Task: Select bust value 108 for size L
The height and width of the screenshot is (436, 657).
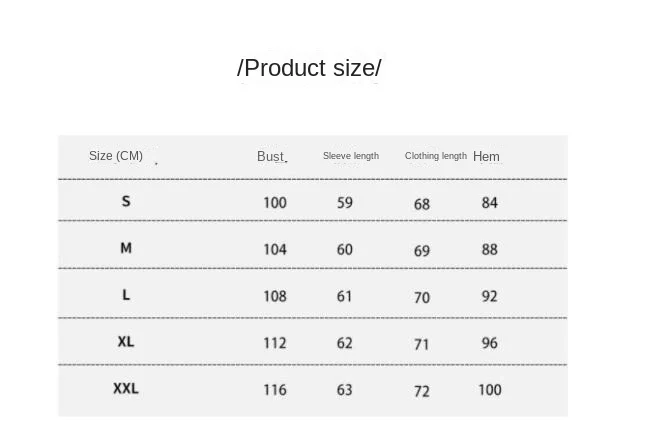Action: tap(275, 296)
